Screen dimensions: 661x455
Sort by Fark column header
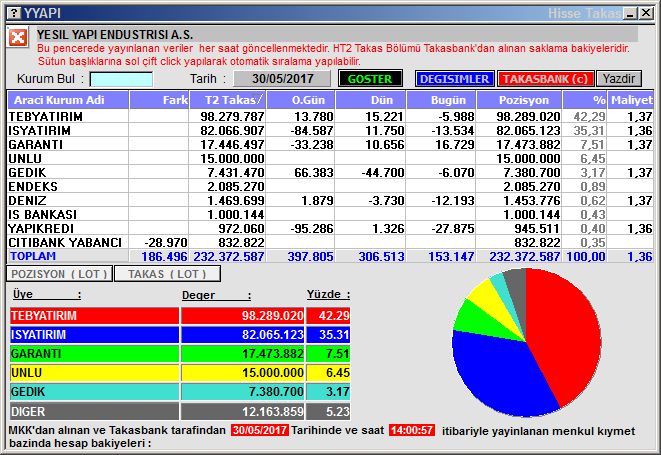(159, 100)
